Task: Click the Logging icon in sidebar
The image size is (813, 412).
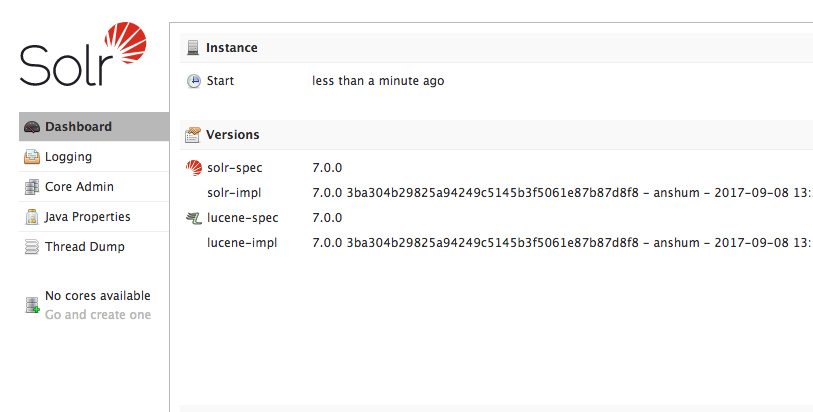Action: pos(32,157)
